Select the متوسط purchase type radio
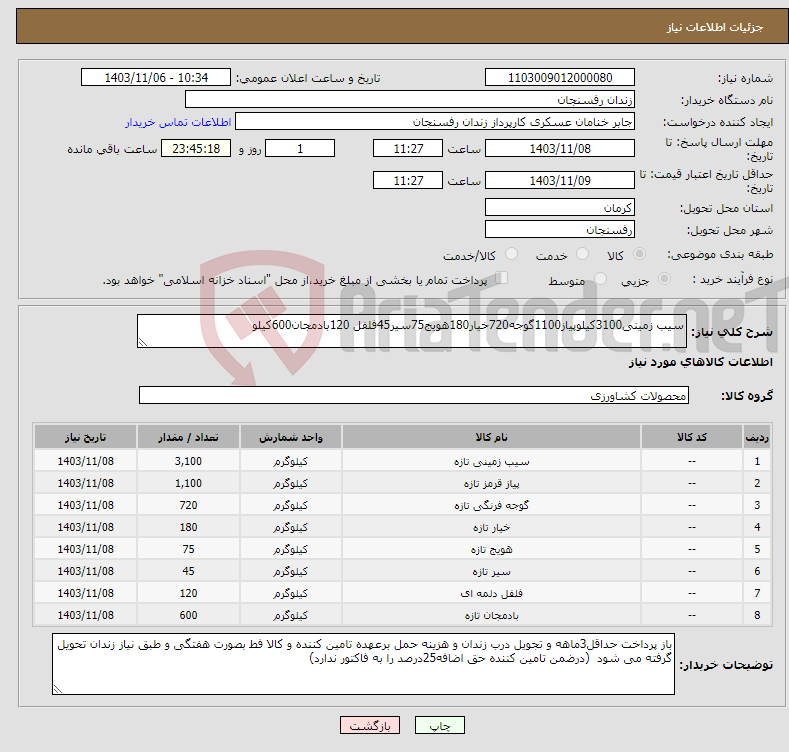This screenshot has height=752, width=789. tap(600, 279)
